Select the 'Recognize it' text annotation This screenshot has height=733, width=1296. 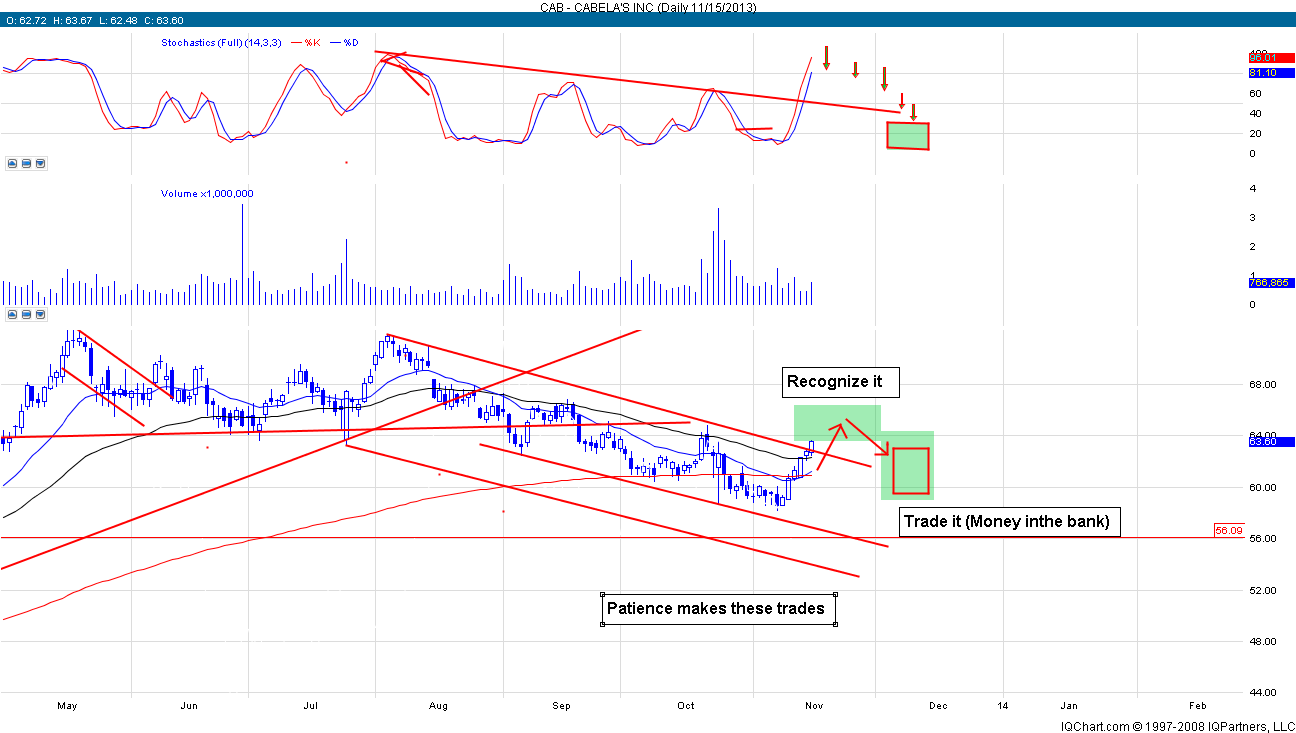pos(835,381)
